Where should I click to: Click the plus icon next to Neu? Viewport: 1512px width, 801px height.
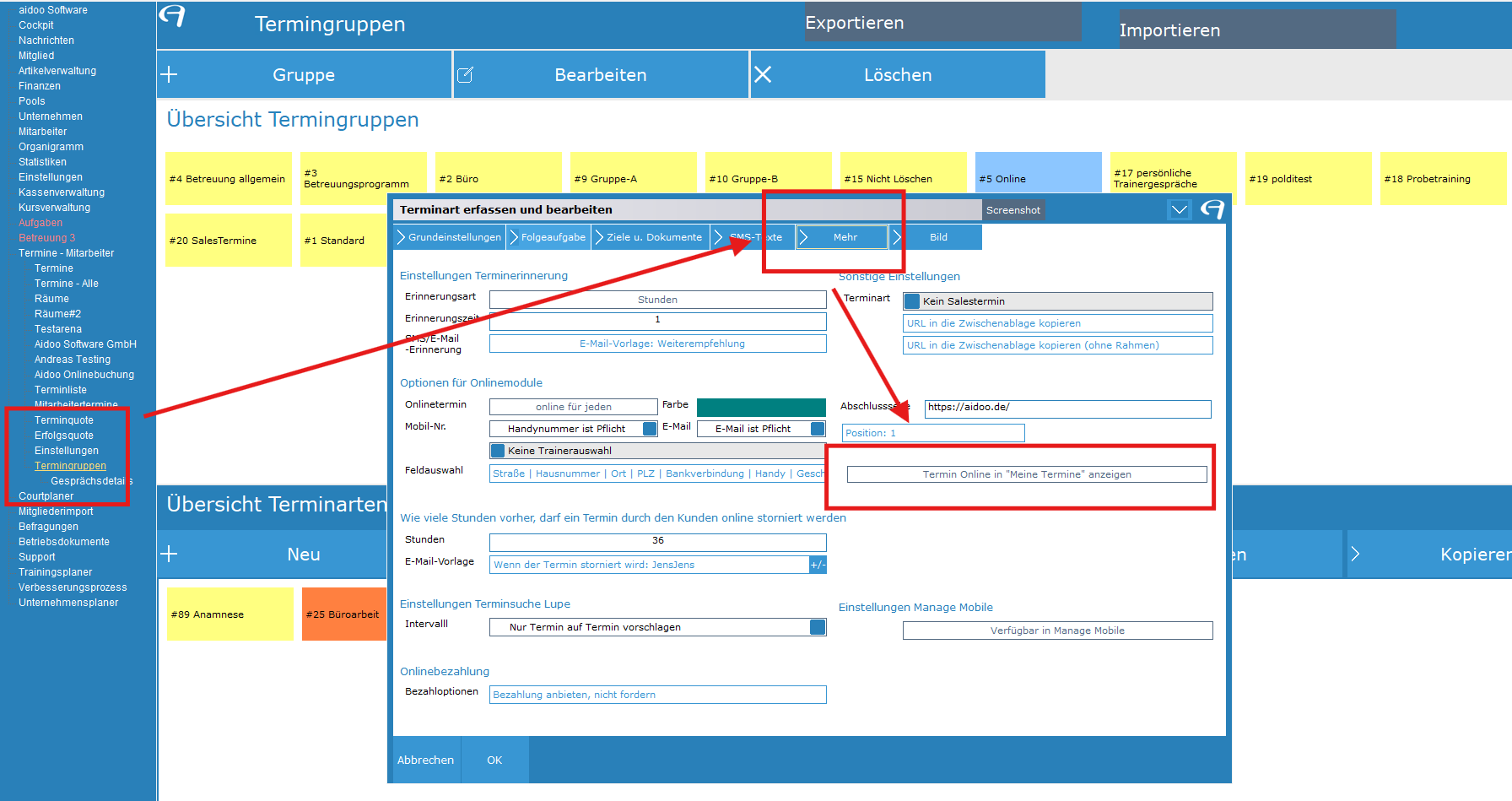pos(169,554)
